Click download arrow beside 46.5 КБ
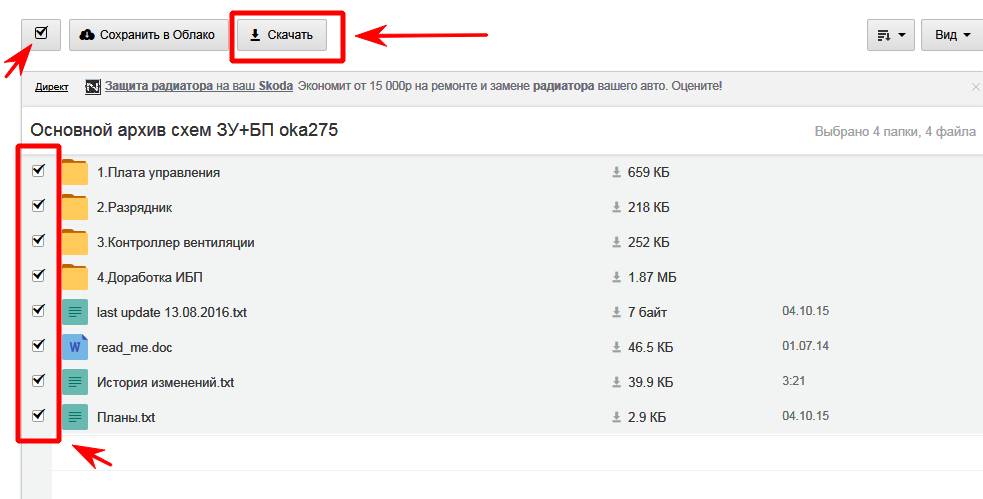The height and width of the screenshot is (499, 983). pyautogui.click(x=617, y=348)
